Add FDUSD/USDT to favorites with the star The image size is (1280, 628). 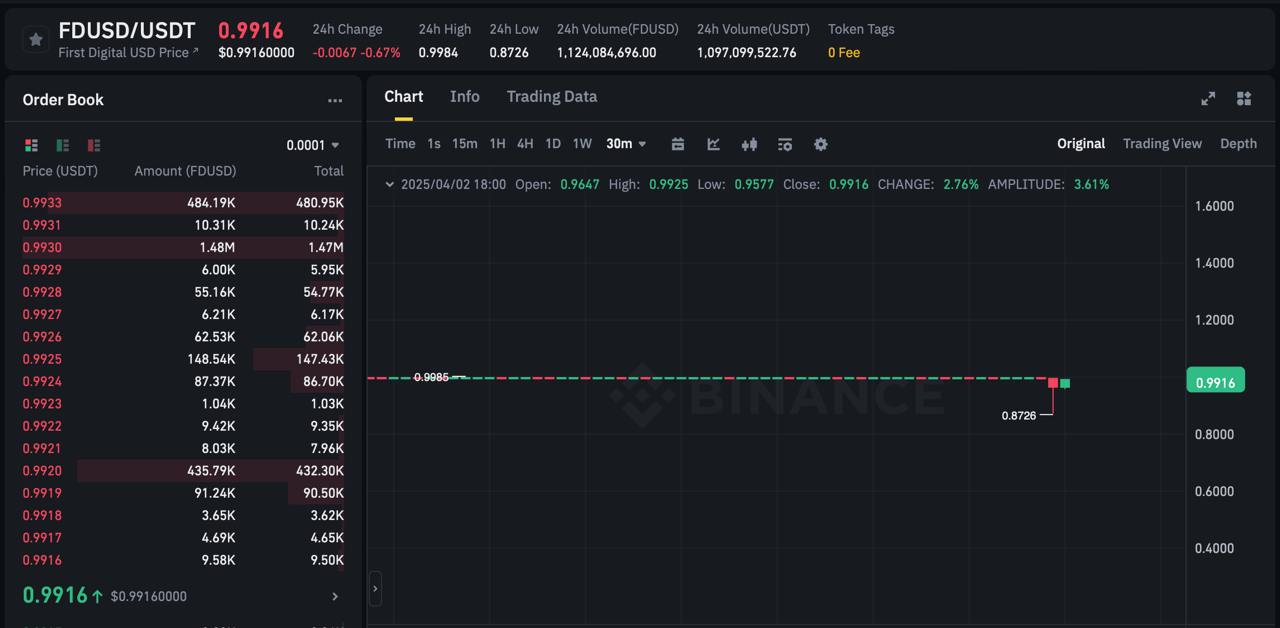coord(36,40)
